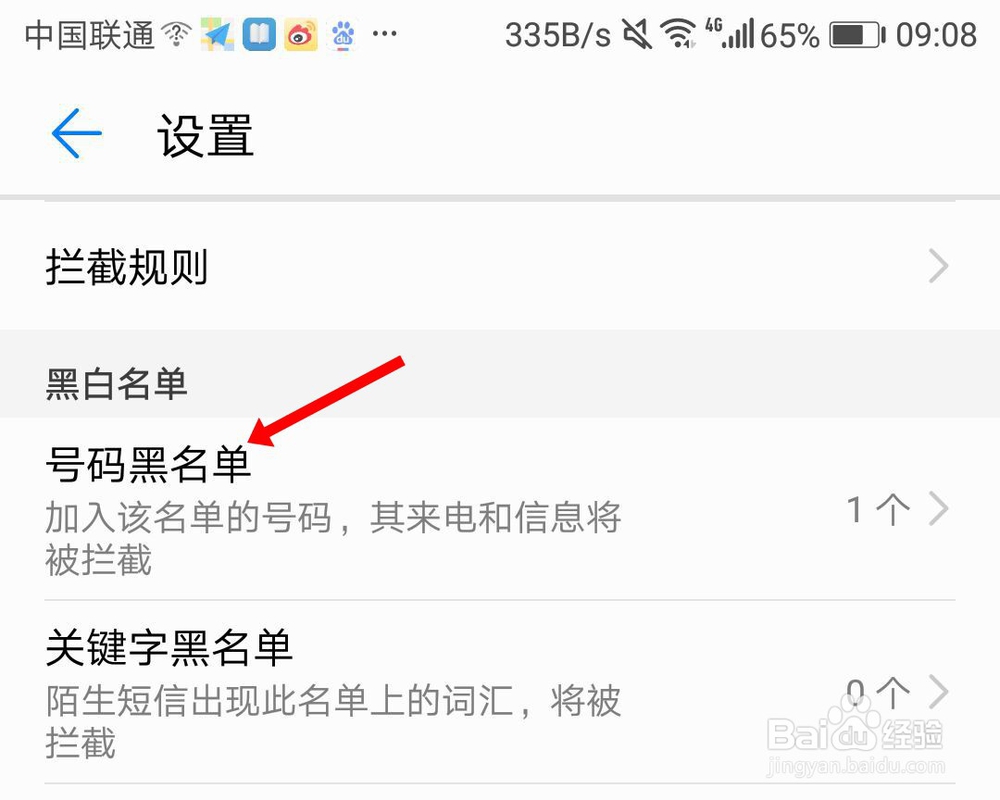The image size is (1000, 800).
Task: Tap the 设置 page title
Action: click(x=205, y=135)
